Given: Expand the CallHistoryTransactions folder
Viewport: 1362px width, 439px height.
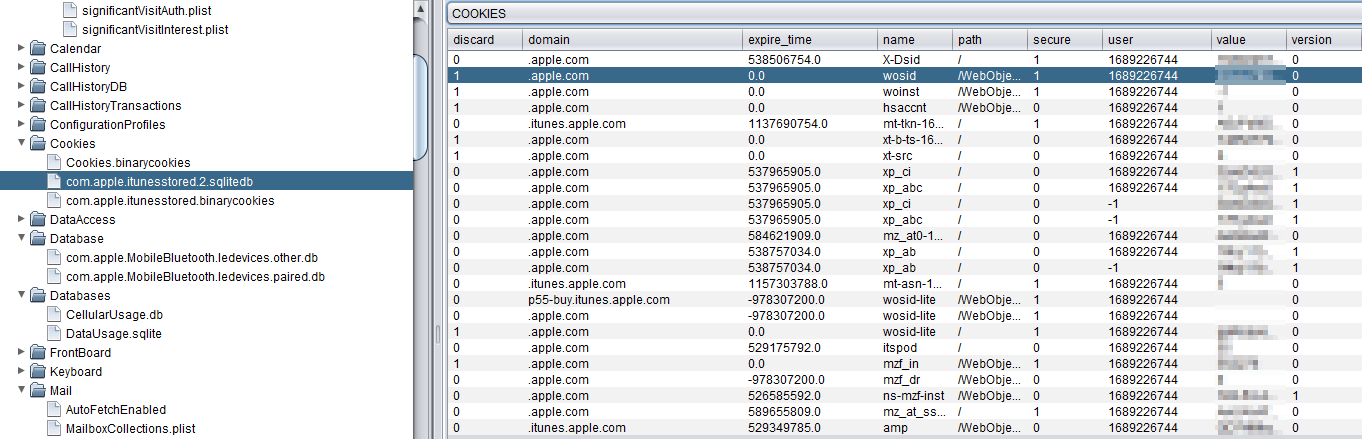Looking at the screenshot, I should tap(22, 105).
